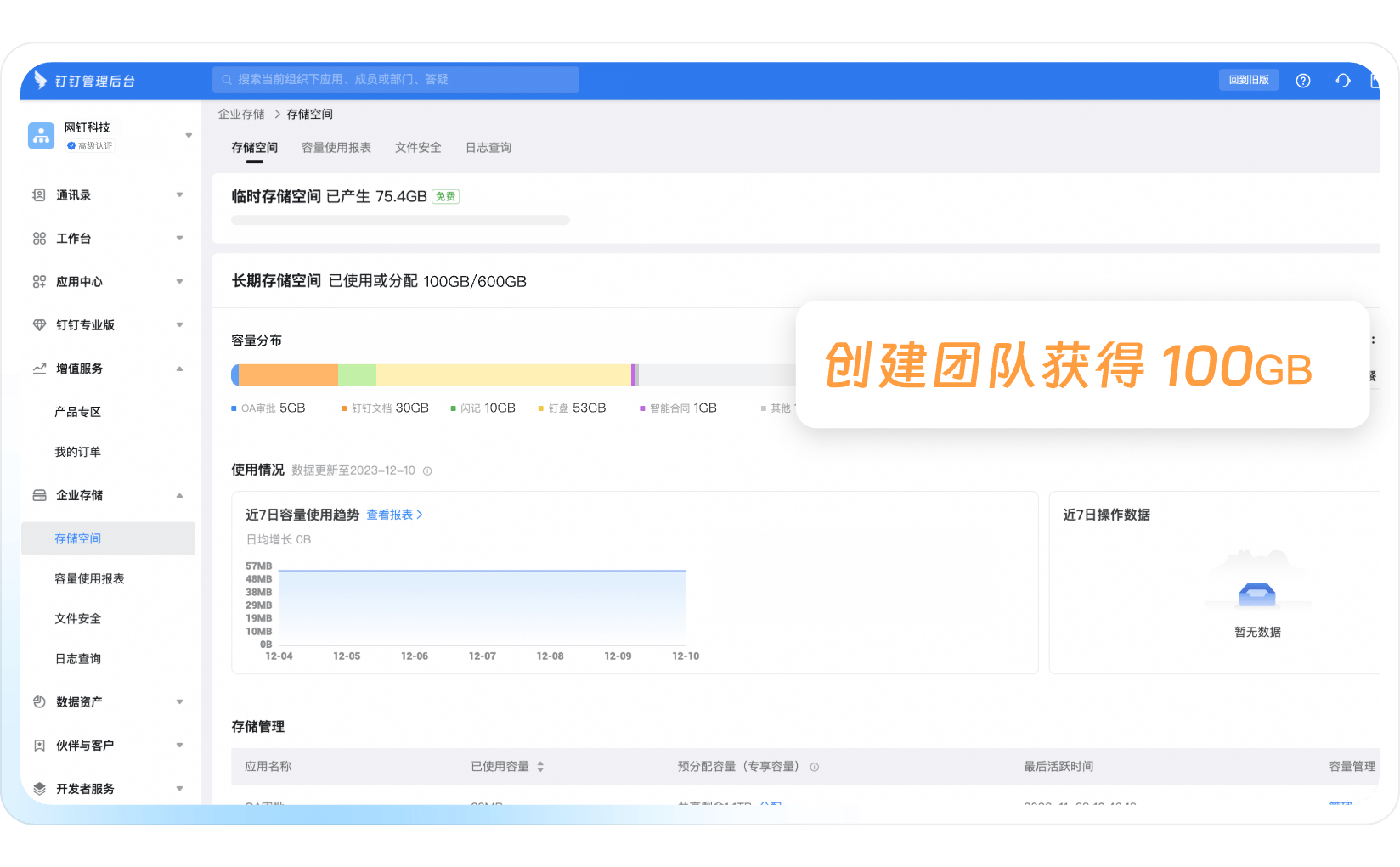Screen dimensions: 1400x867
Task: Click 企业存储 breadcrumb link
Action: tap(241, 114)
